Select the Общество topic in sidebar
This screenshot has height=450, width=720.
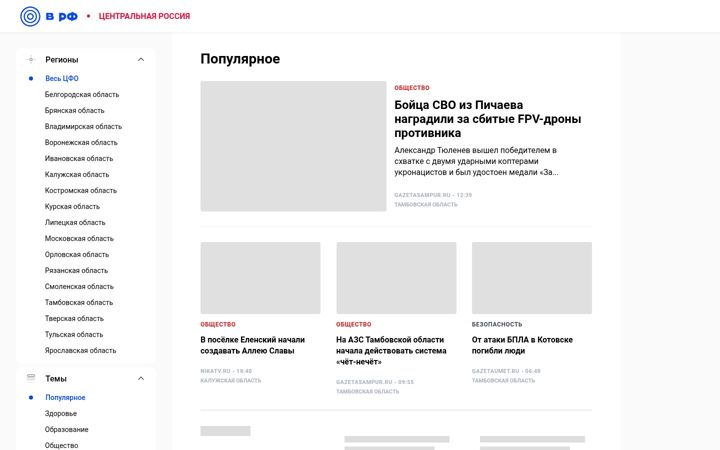tap(62, 445)
